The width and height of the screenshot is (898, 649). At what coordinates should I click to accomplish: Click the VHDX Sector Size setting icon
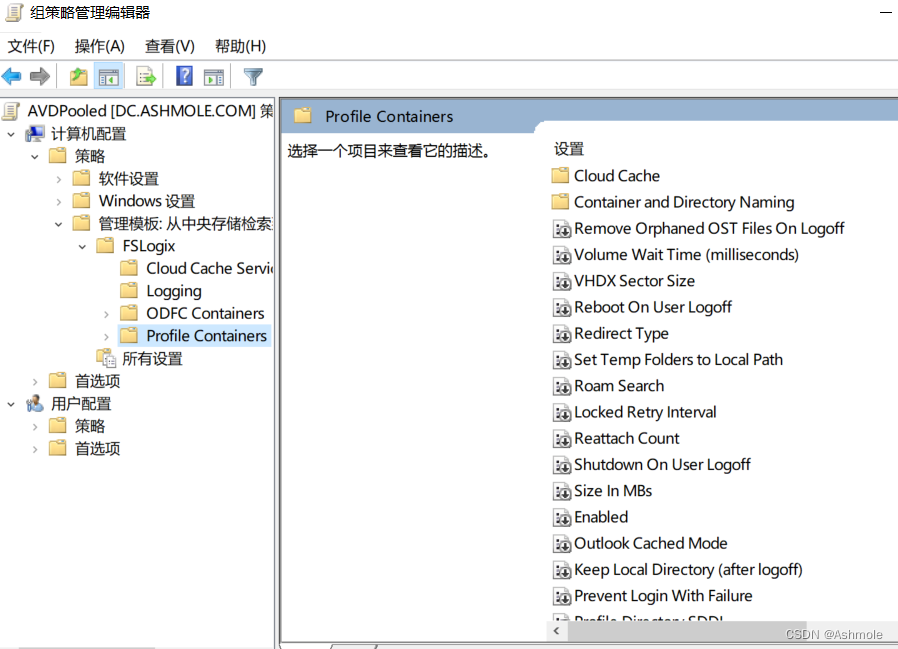562,281
